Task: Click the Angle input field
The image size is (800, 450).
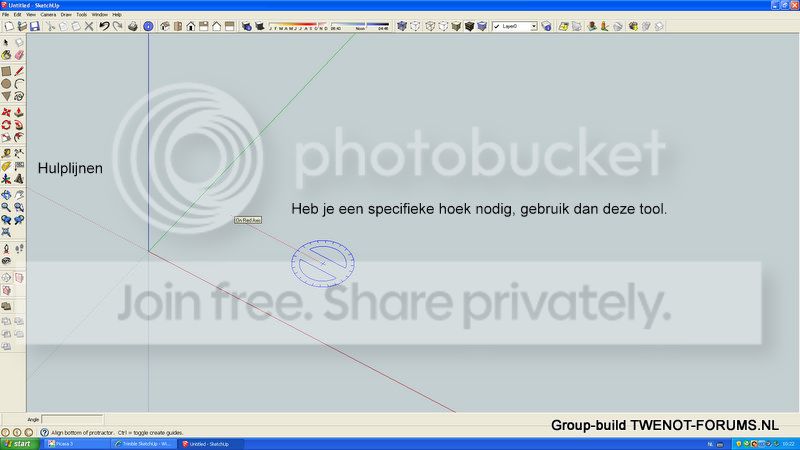Action: 72,419
